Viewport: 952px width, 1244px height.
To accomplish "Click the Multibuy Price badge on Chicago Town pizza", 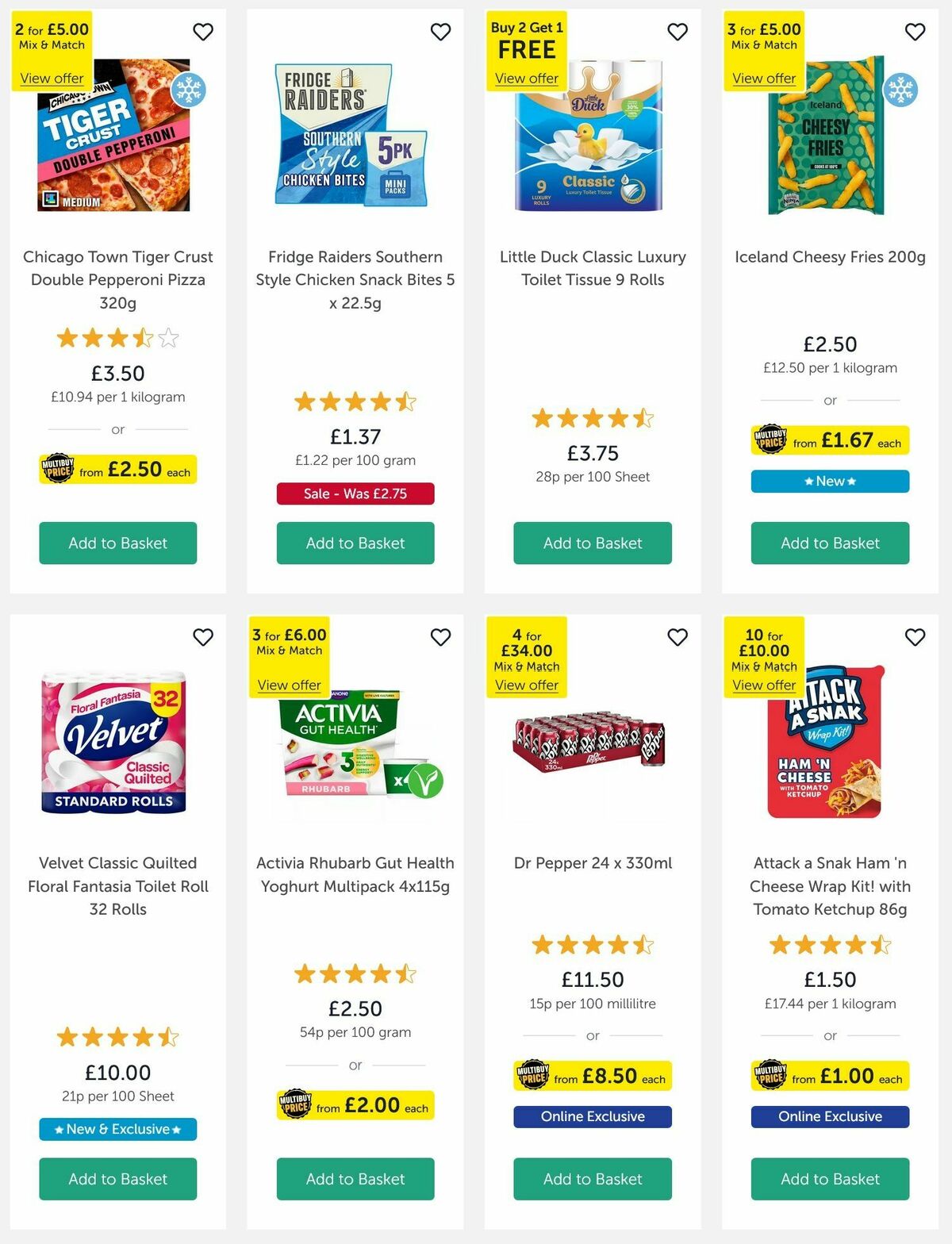I will pos(117,469).
